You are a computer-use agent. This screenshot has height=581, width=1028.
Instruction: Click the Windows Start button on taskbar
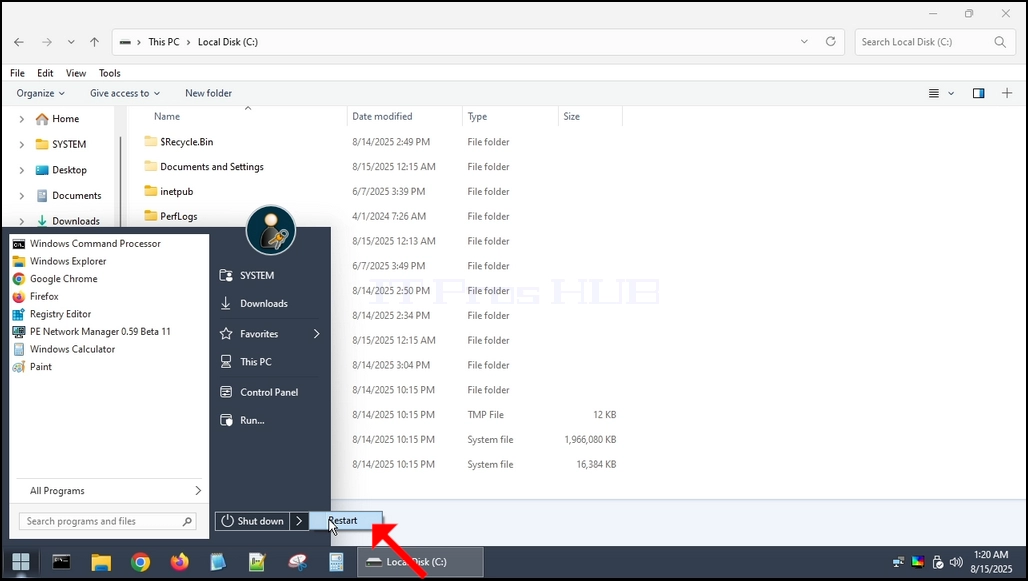click(x=21, y=562)
